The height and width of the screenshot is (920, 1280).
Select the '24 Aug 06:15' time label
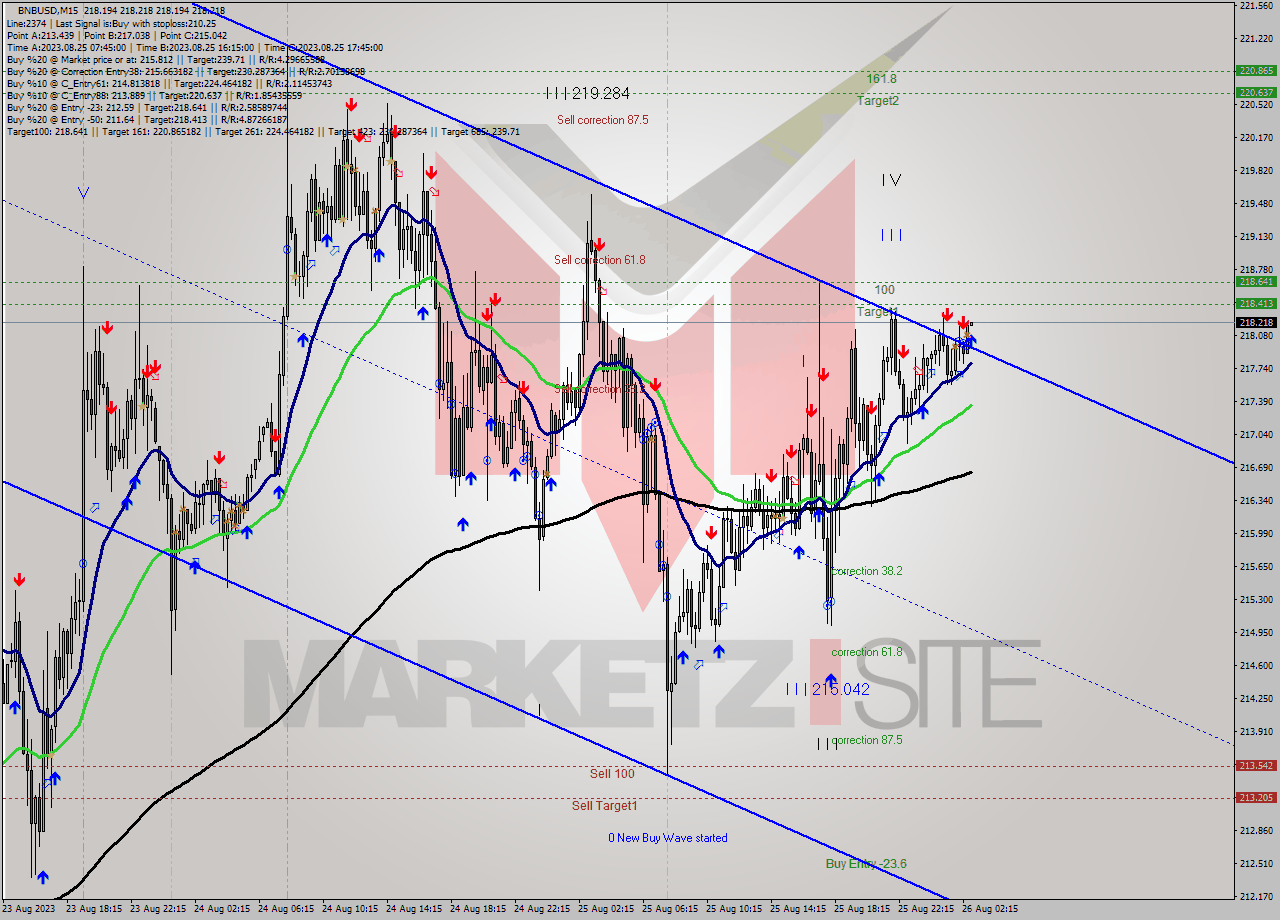pyautogui.click(x=286, y=909)
